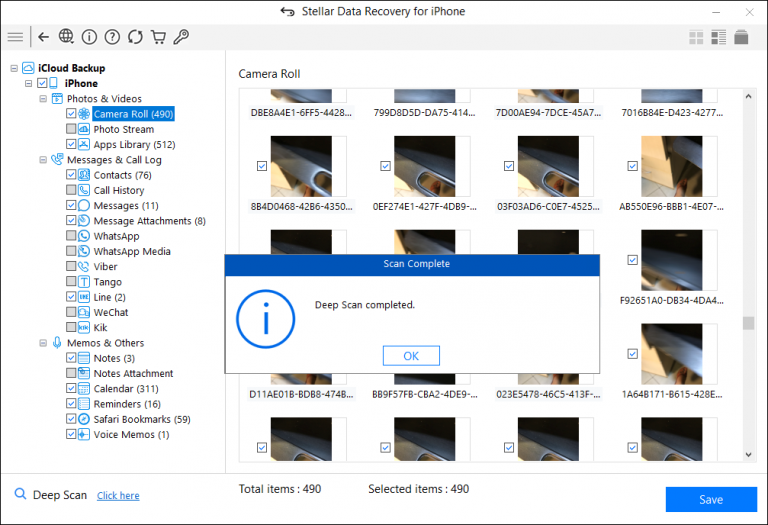Click the Deep Scan 'Click here' link

tap(118, 496)
